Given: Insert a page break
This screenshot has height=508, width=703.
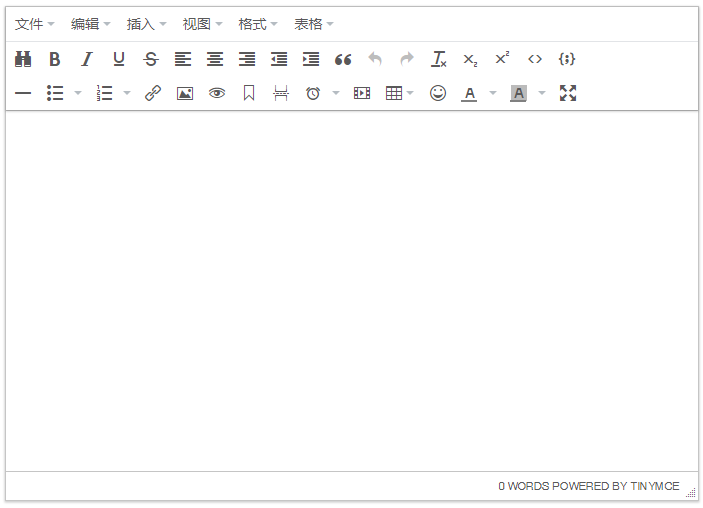Looking at the screenshot, I should [281, 93].
